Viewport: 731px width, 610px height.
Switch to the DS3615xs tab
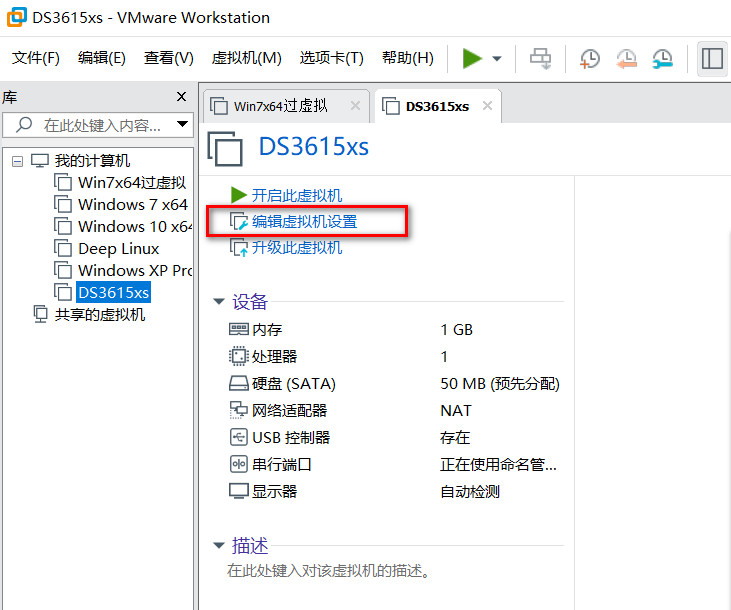[437, 107]
